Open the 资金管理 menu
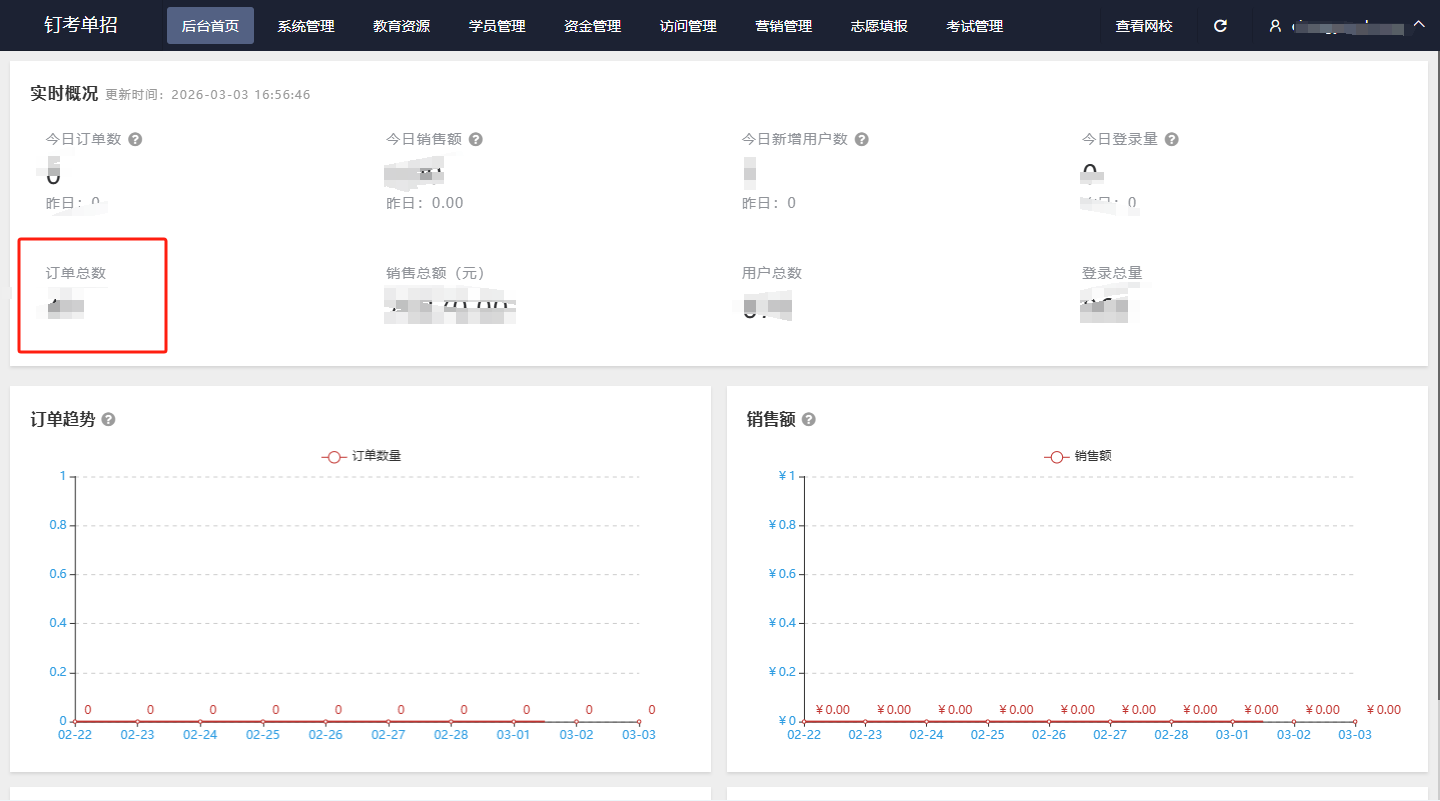1440x801 pixels. (592, 26)
